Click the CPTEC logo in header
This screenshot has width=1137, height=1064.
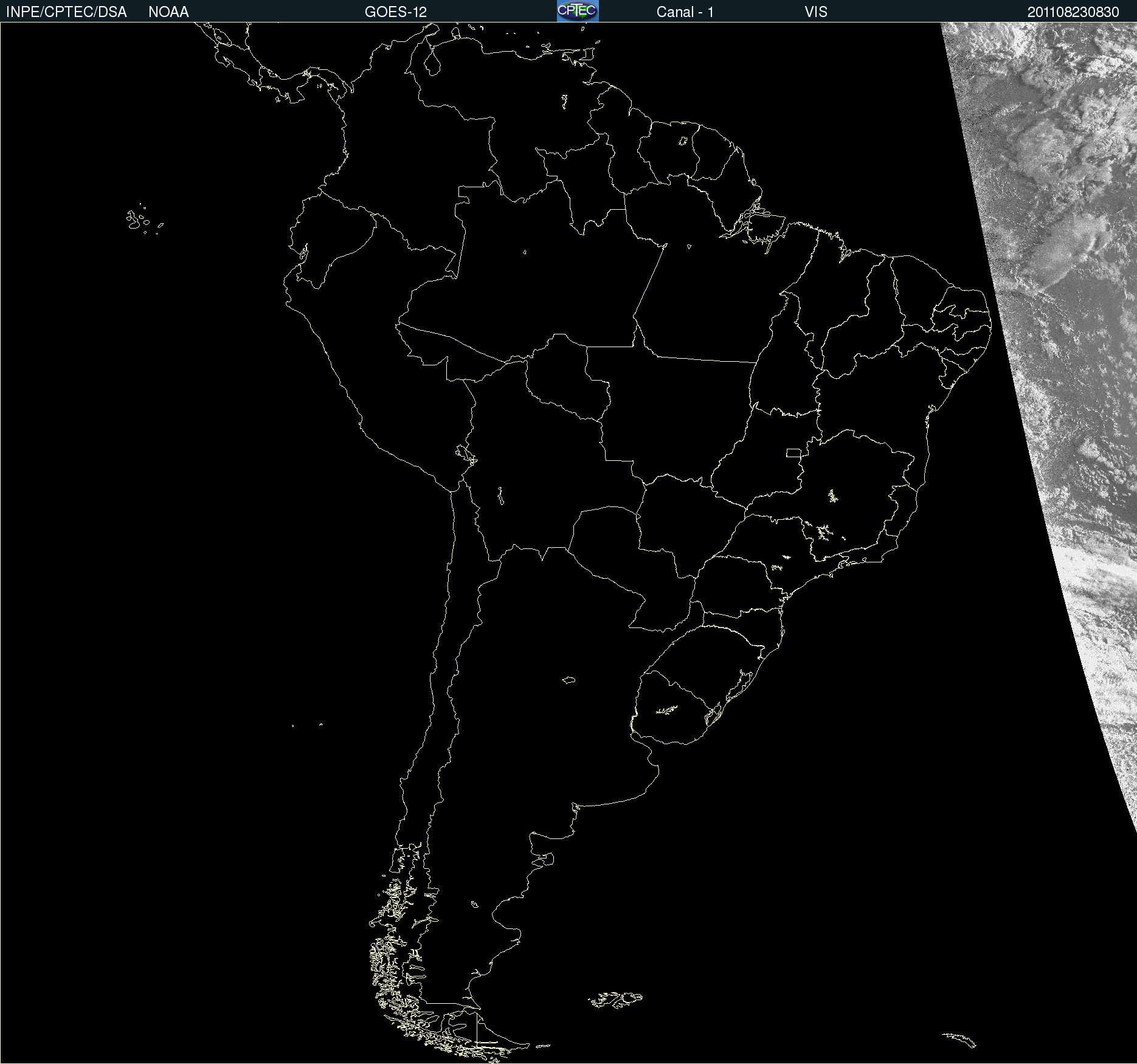pos(578,11)
